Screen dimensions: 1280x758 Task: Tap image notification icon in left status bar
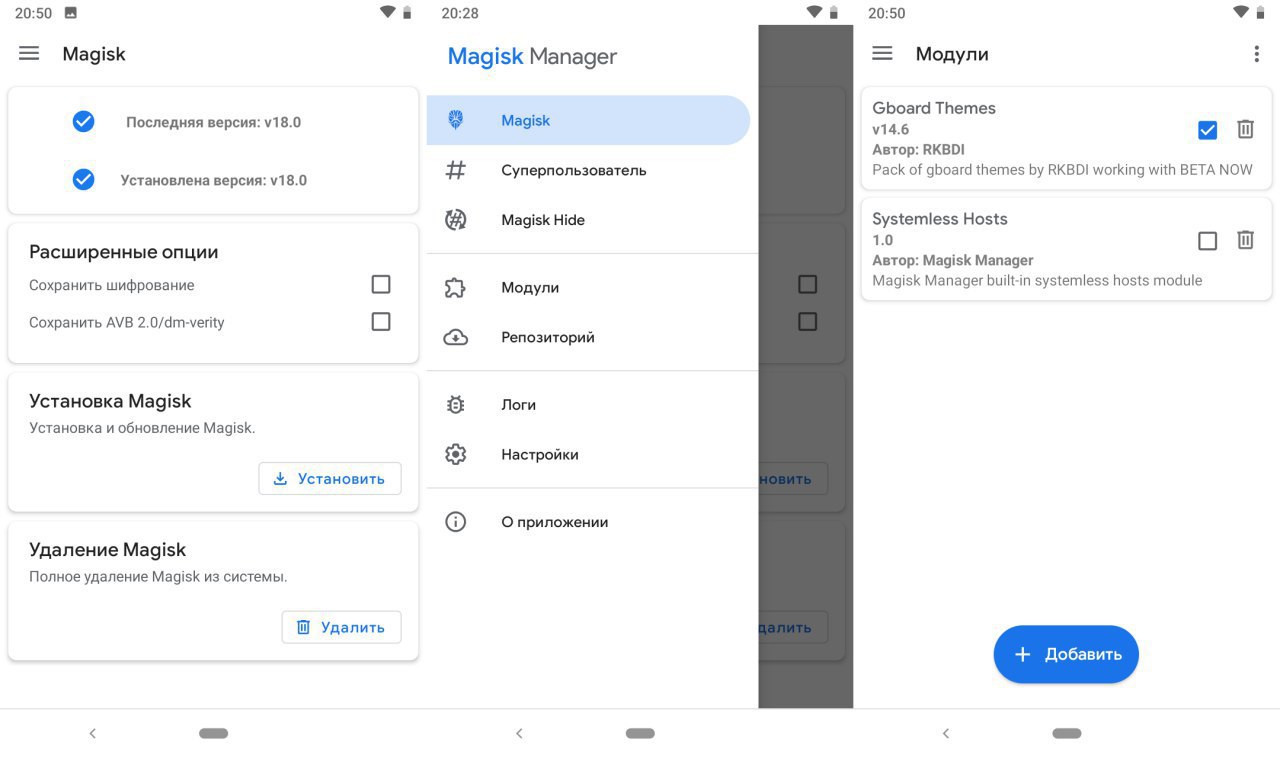click(70, 13)
